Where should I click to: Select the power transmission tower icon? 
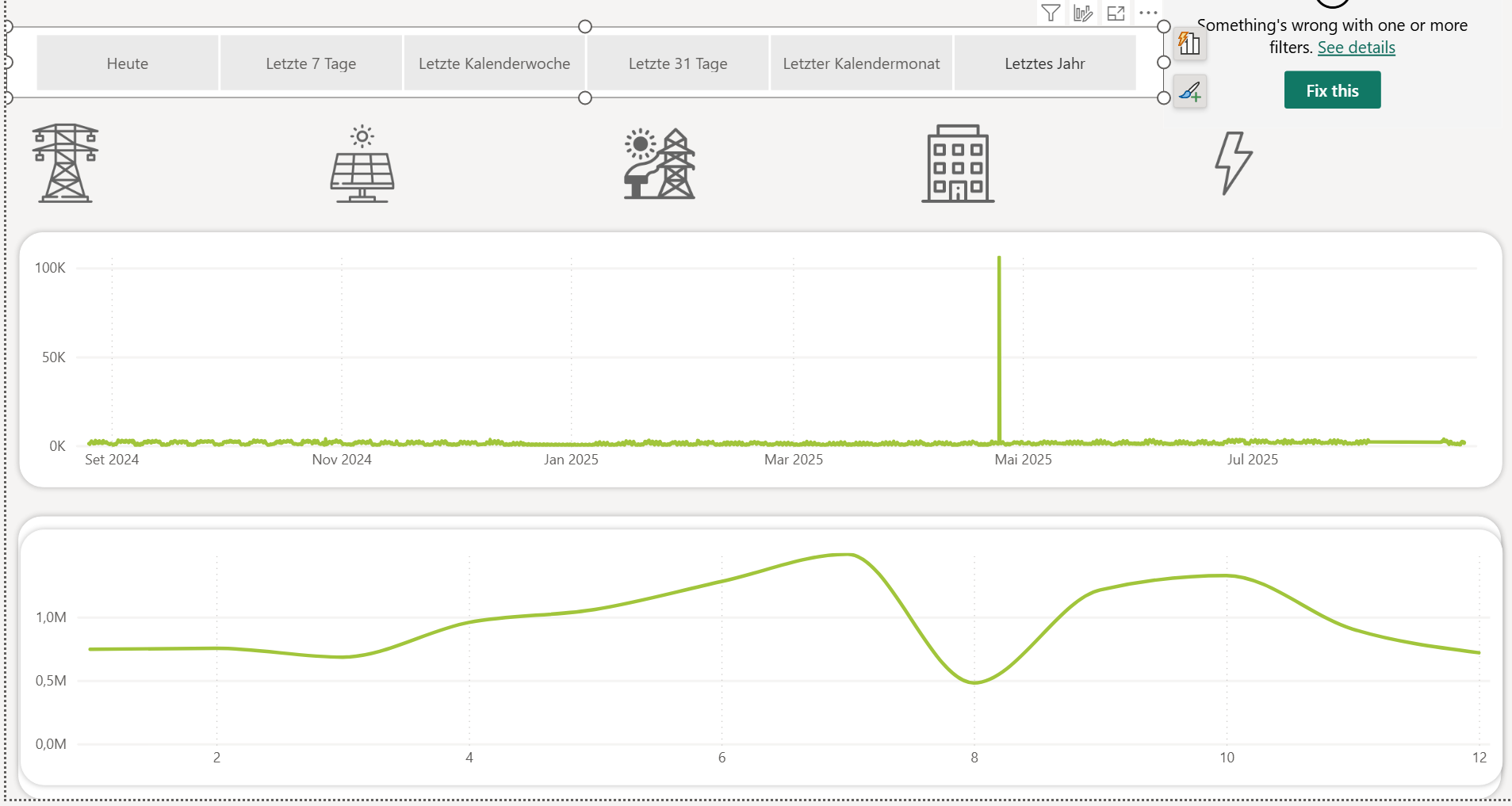pyautogui.click(x=65, y=163)
